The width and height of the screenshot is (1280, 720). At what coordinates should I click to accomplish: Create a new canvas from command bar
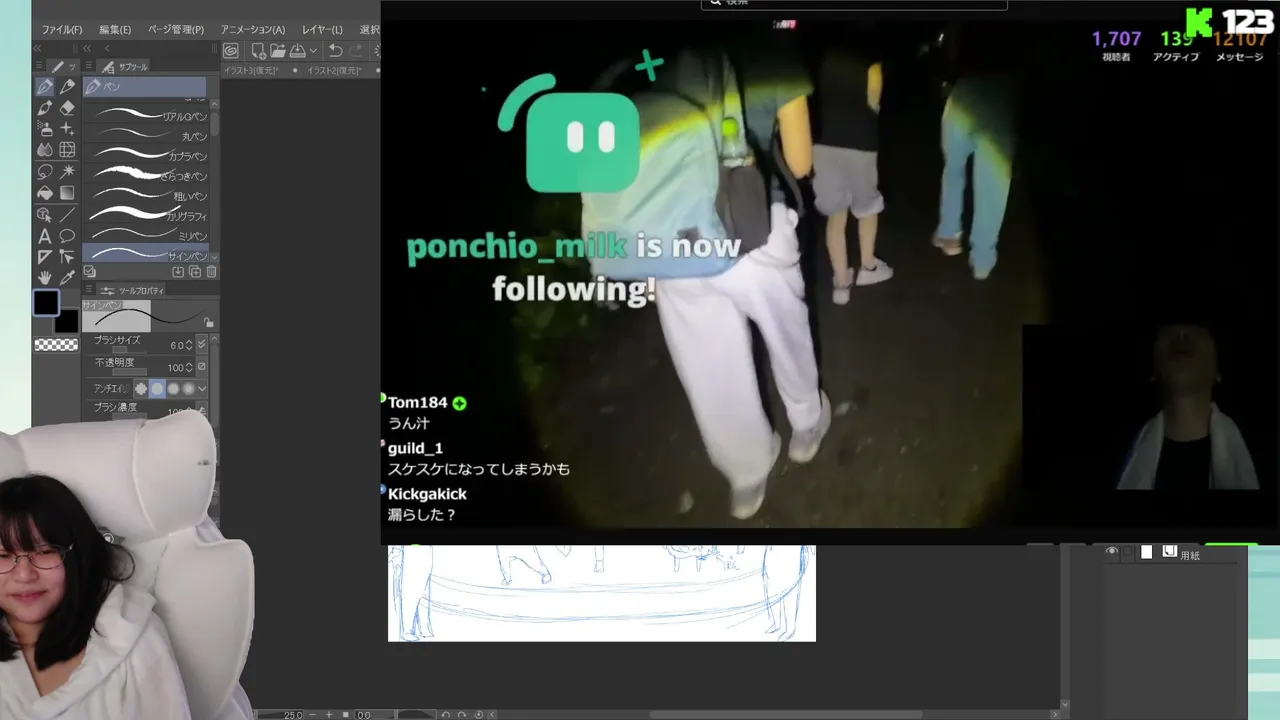point(259,51)
